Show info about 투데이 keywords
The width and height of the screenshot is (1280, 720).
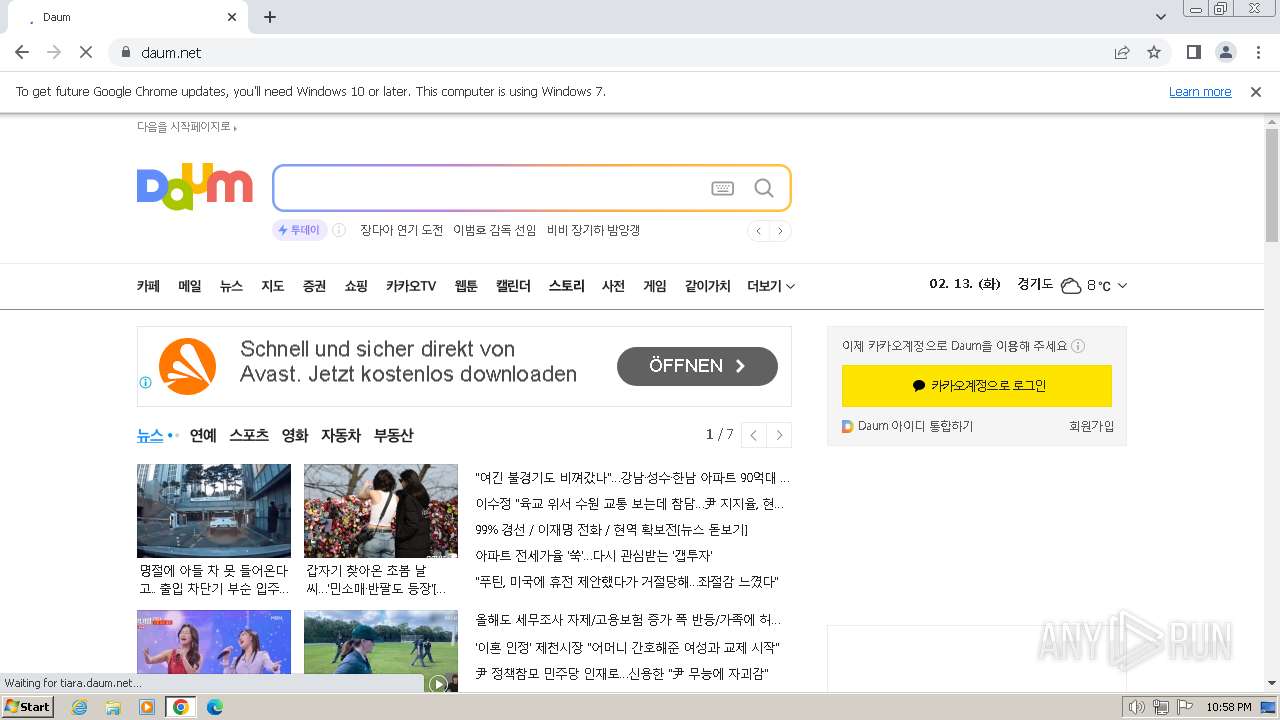pos(339,230)
